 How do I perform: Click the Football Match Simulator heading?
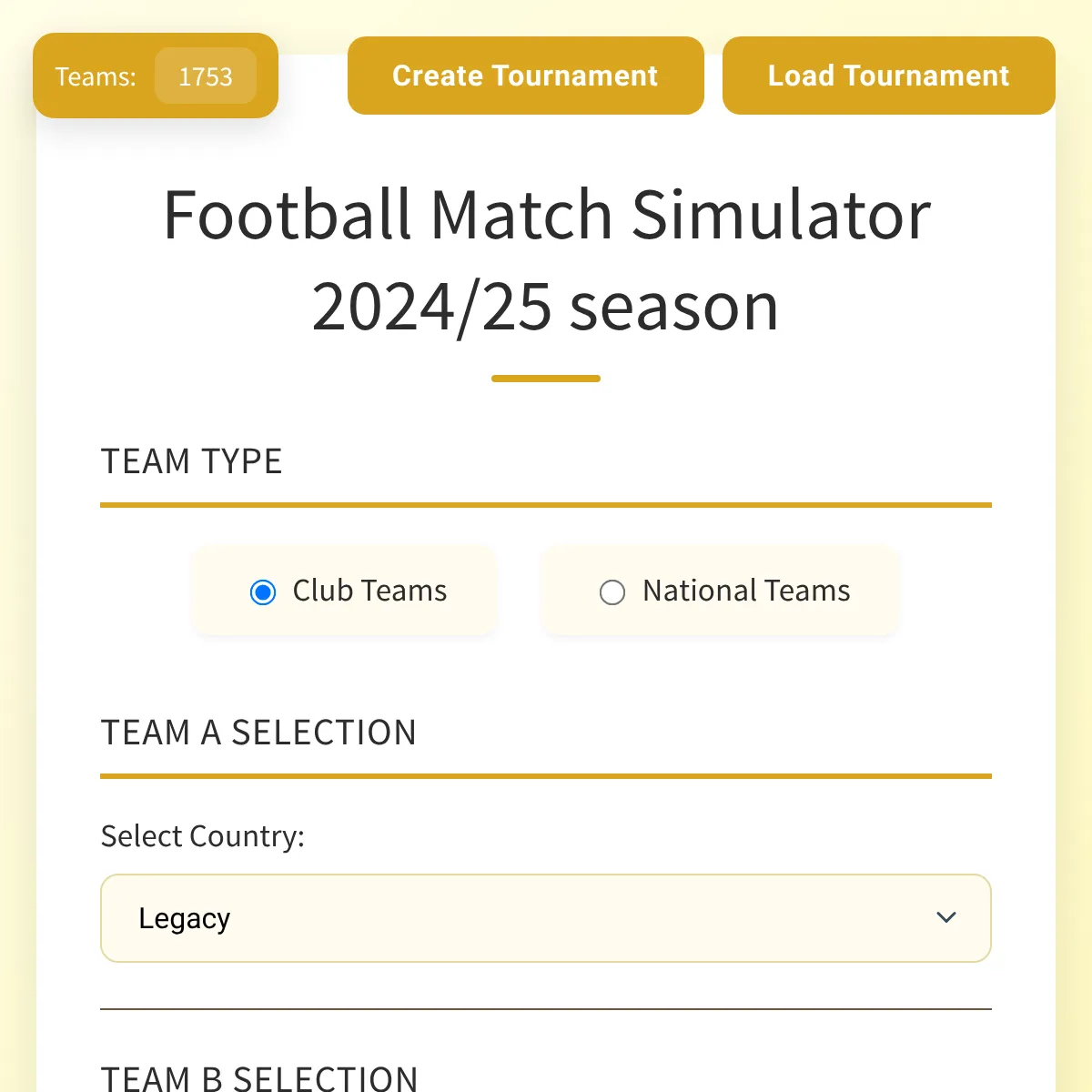click(x=546, y=215)
